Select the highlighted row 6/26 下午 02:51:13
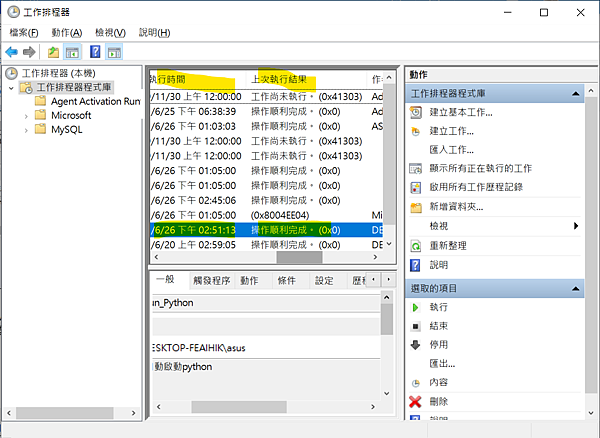The height and width of the screenshot is (438, 600). (x=267, y=230)
